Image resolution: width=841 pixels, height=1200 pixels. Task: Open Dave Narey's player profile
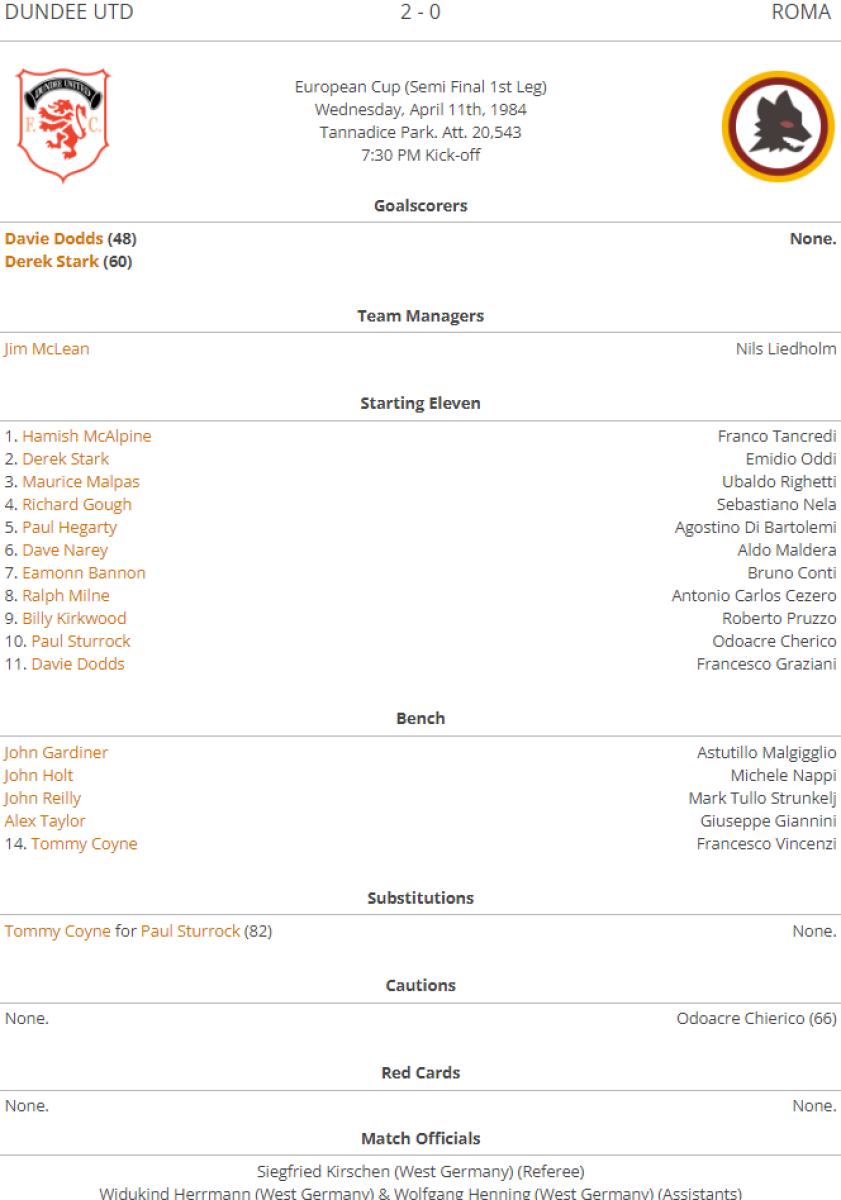pyautogui.click(x=65, y=550)
